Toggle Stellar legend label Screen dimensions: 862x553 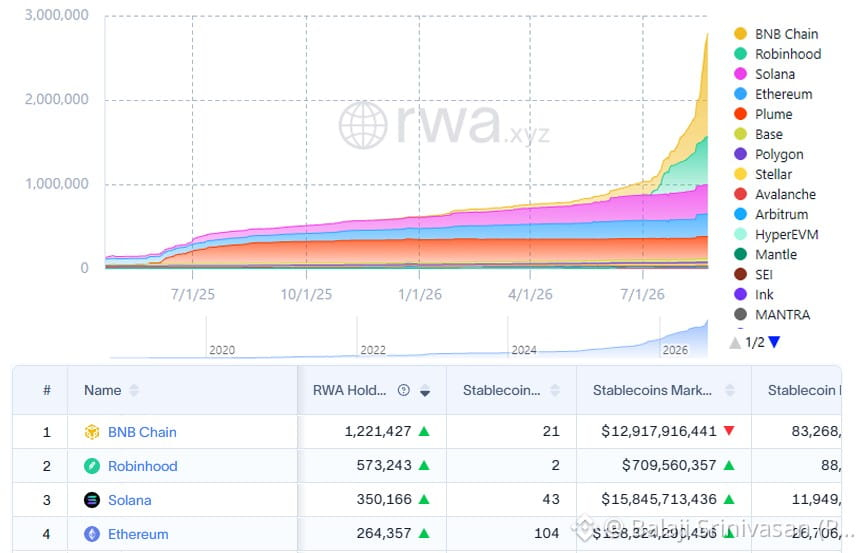pos(773,174)
